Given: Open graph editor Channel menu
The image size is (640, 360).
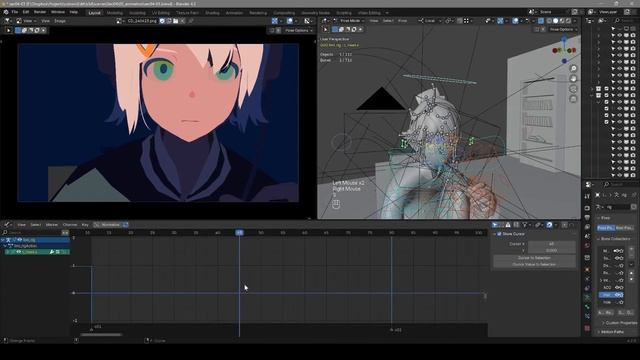Looking at the screenshot, I should [x=70, y=224].
